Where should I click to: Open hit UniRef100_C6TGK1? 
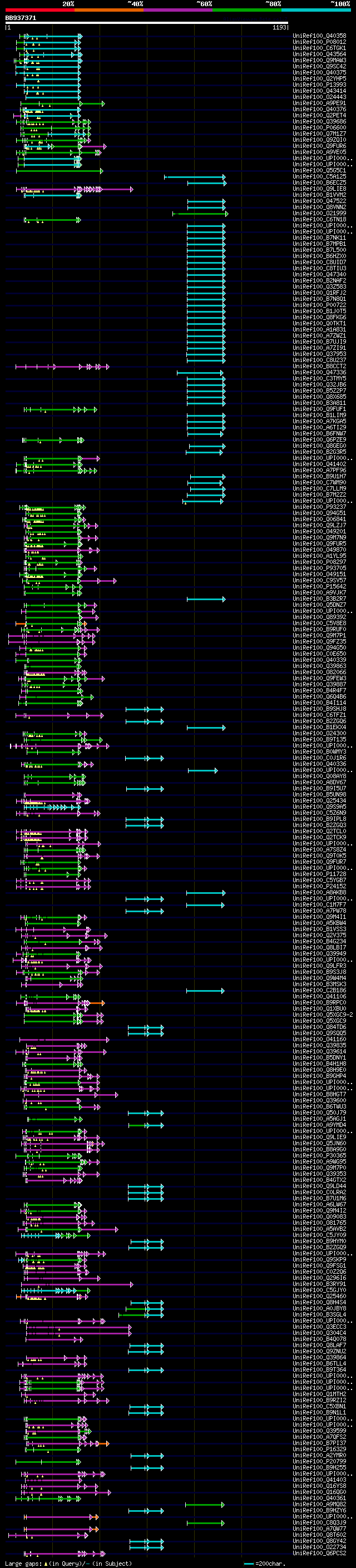pyautogui.click(x=319, y=48)
